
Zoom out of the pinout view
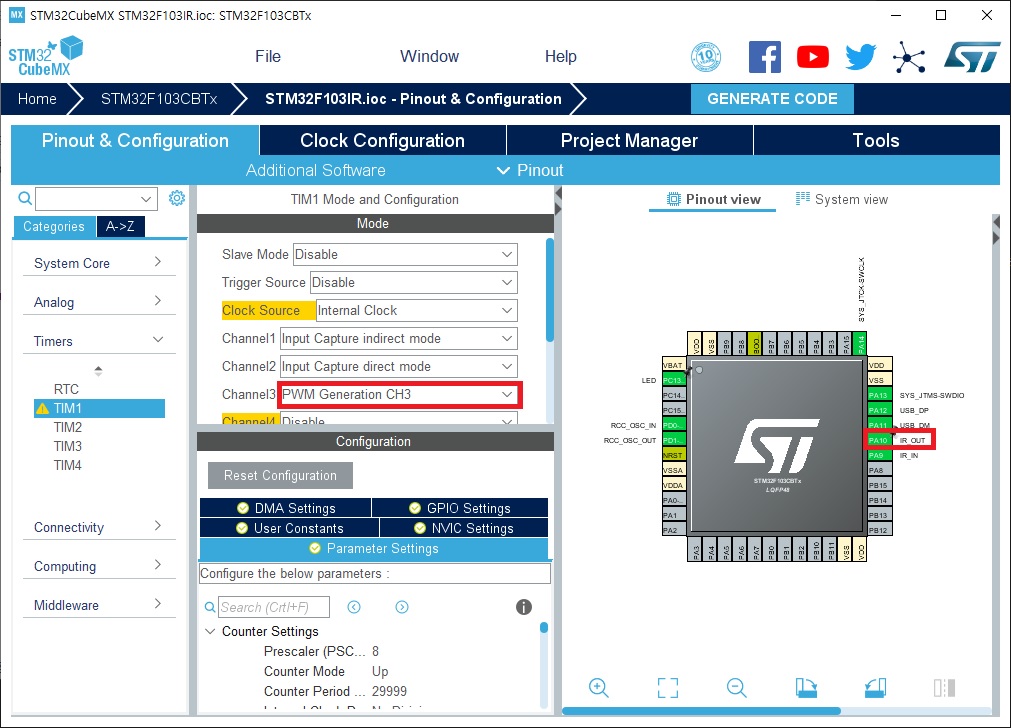point(736,687)
